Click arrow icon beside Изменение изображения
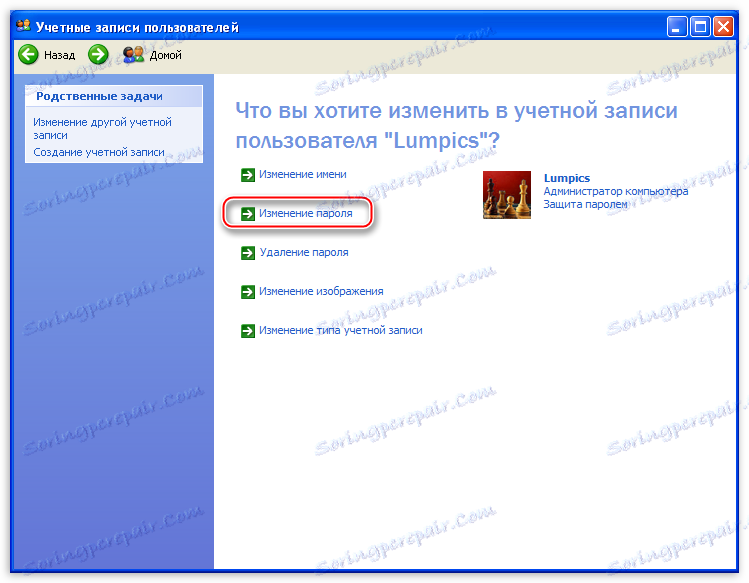Viewport: 749px width, 583px height. [x=248, y=292]
